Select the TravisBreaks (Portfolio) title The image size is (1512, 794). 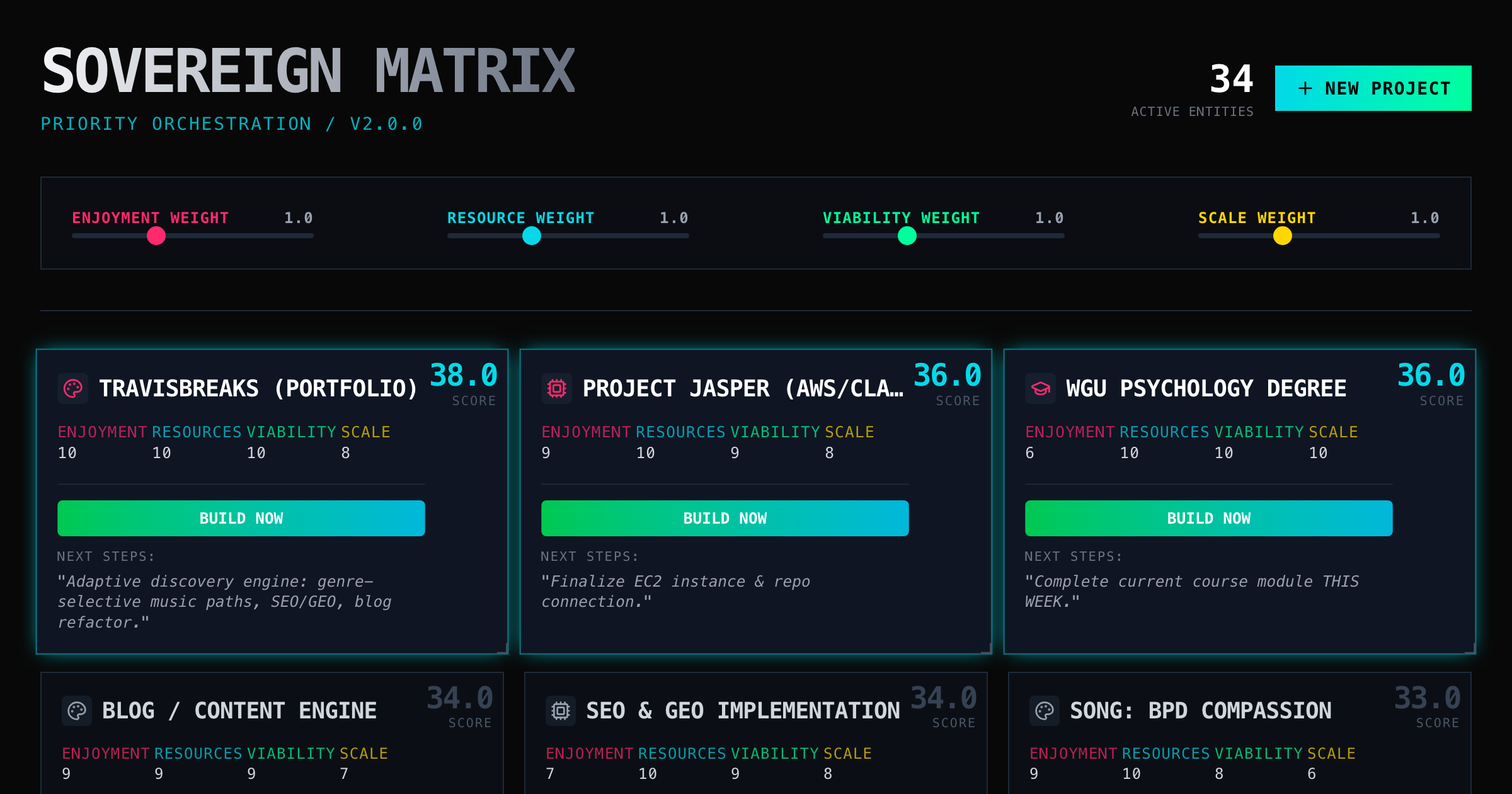(x=258, y=388)
